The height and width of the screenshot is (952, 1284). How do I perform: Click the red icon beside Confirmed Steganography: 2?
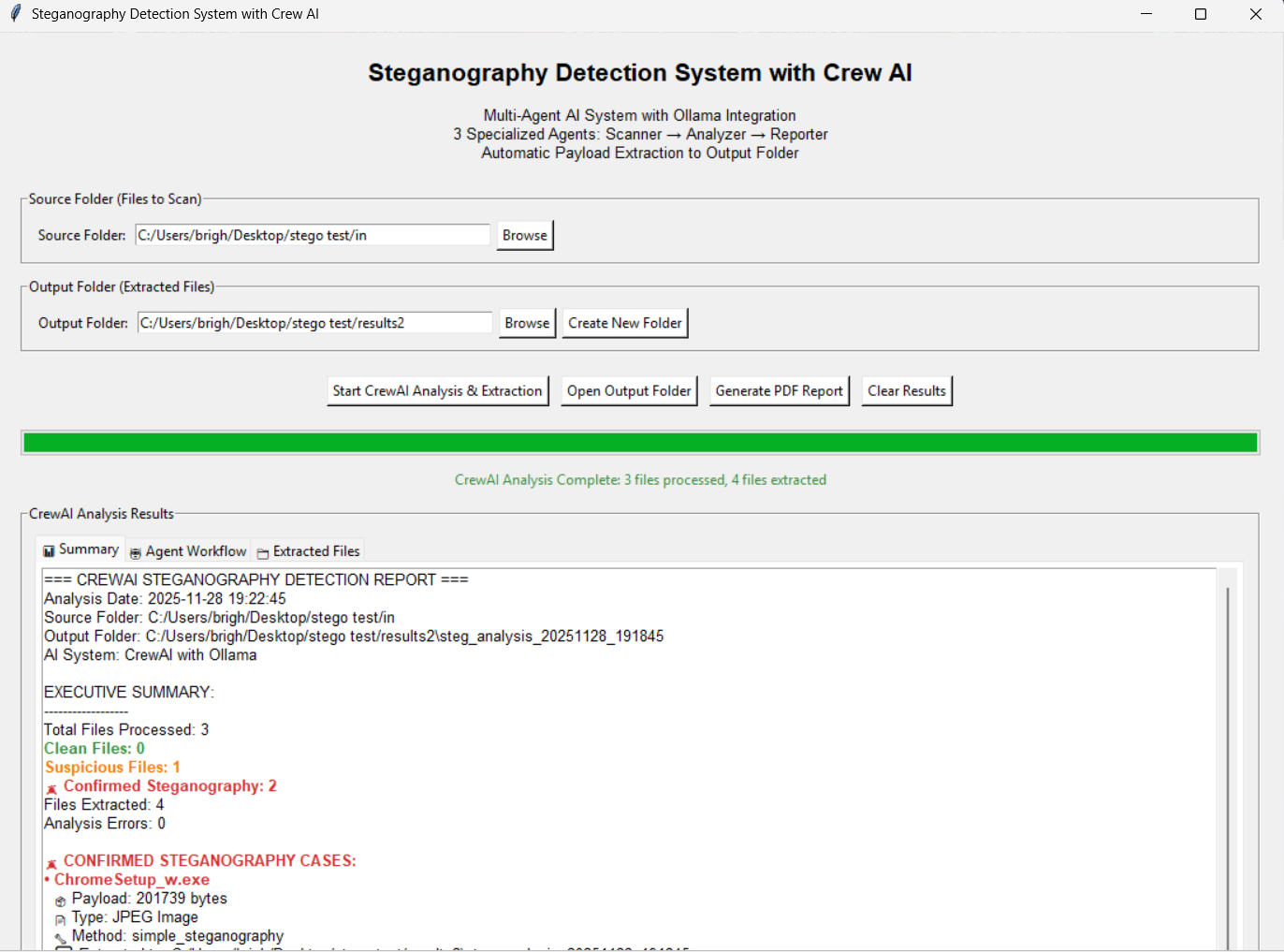[51, 788]
